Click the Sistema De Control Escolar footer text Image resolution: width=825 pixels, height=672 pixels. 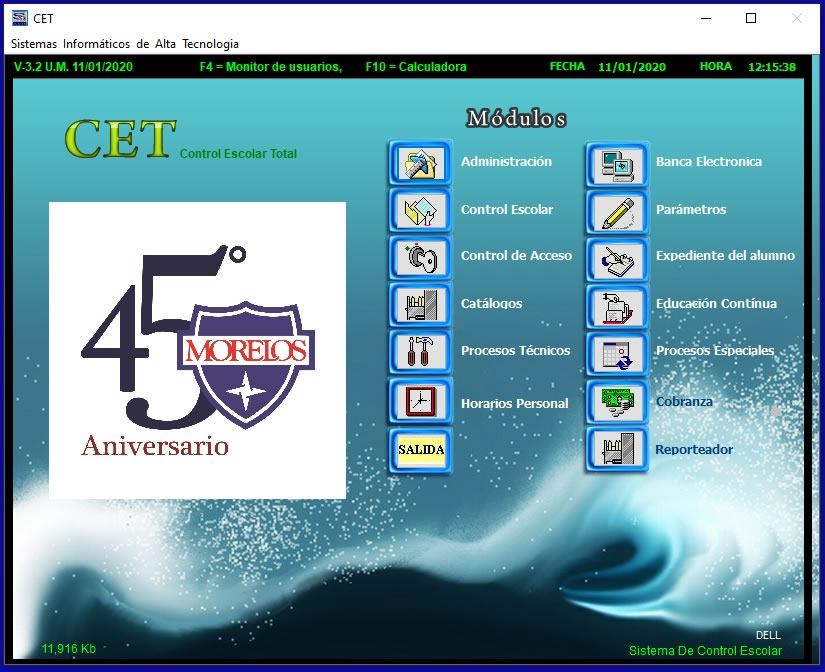tap(705, 651)
